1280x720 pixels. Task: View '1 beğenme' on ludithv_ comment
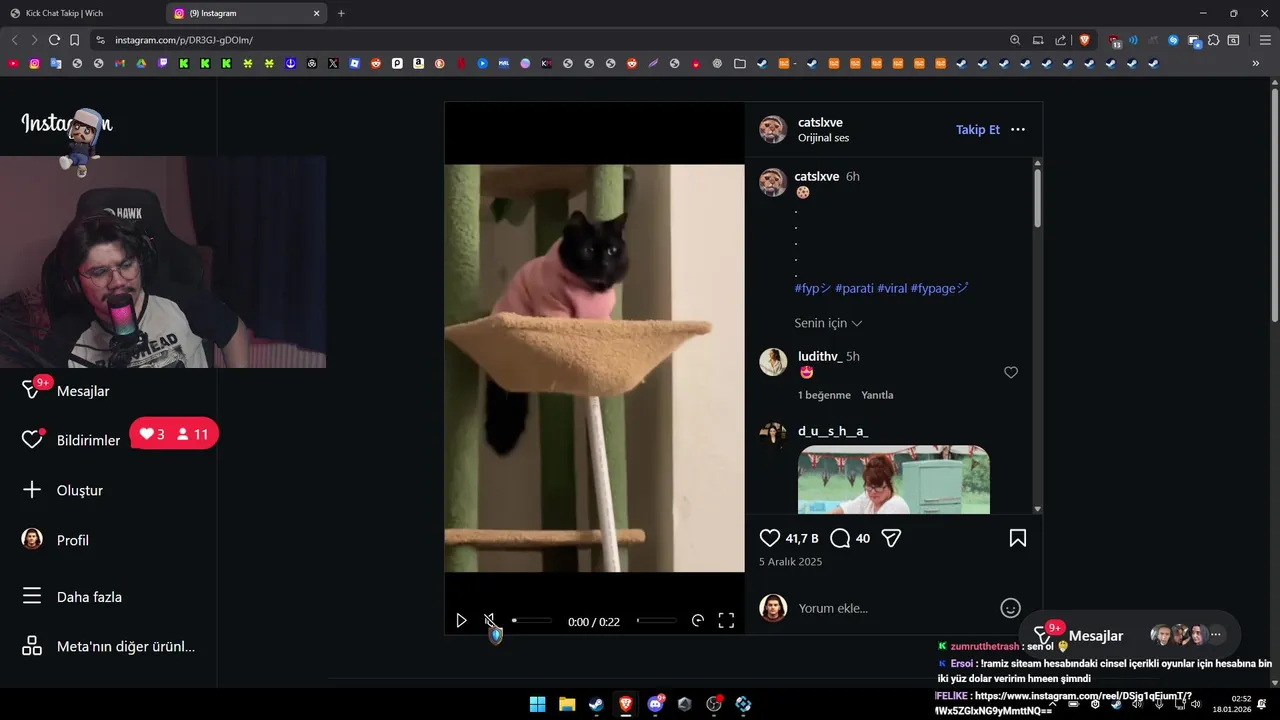coord(824,395)
